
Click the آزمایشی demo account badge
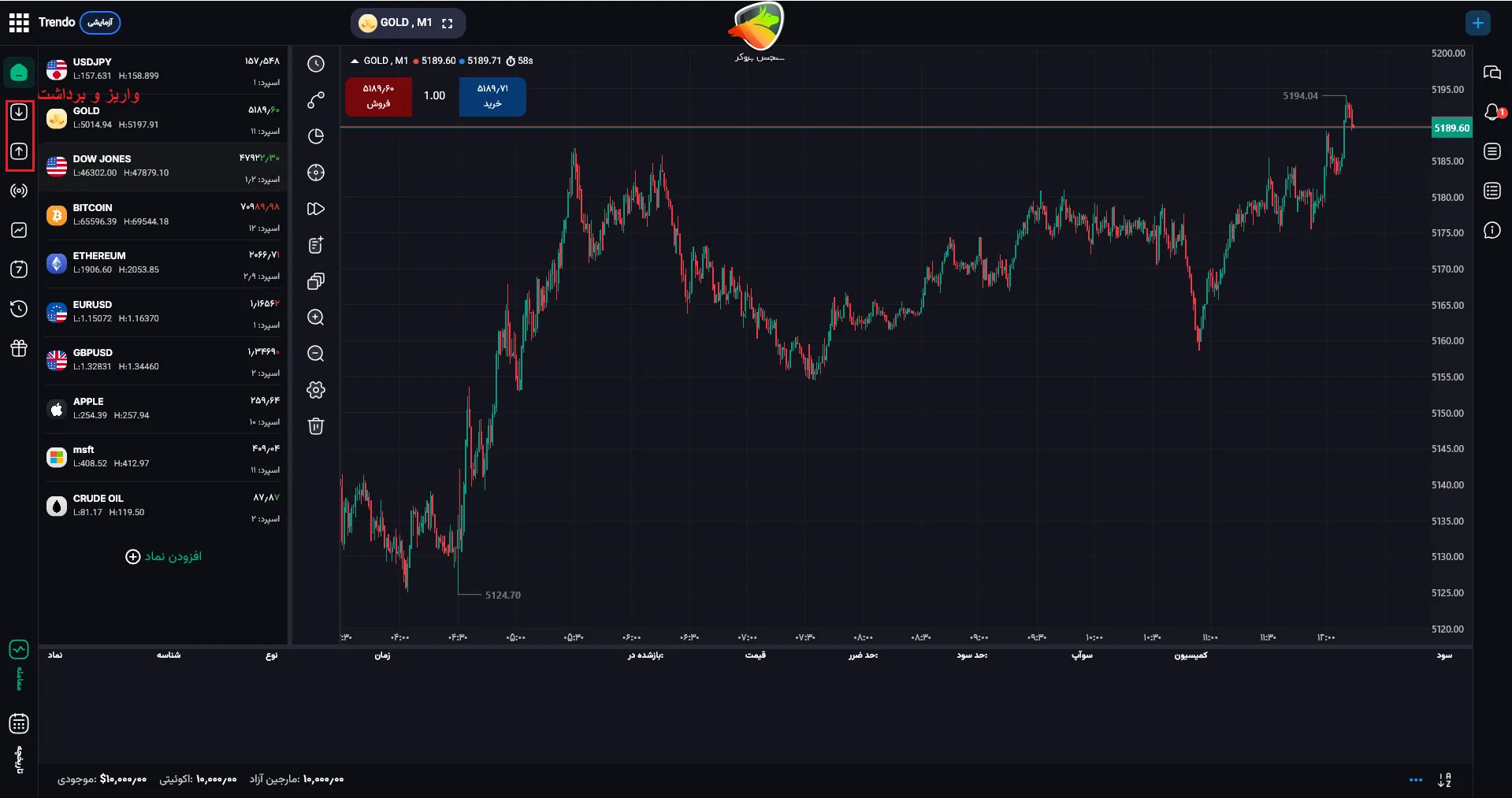100,22
